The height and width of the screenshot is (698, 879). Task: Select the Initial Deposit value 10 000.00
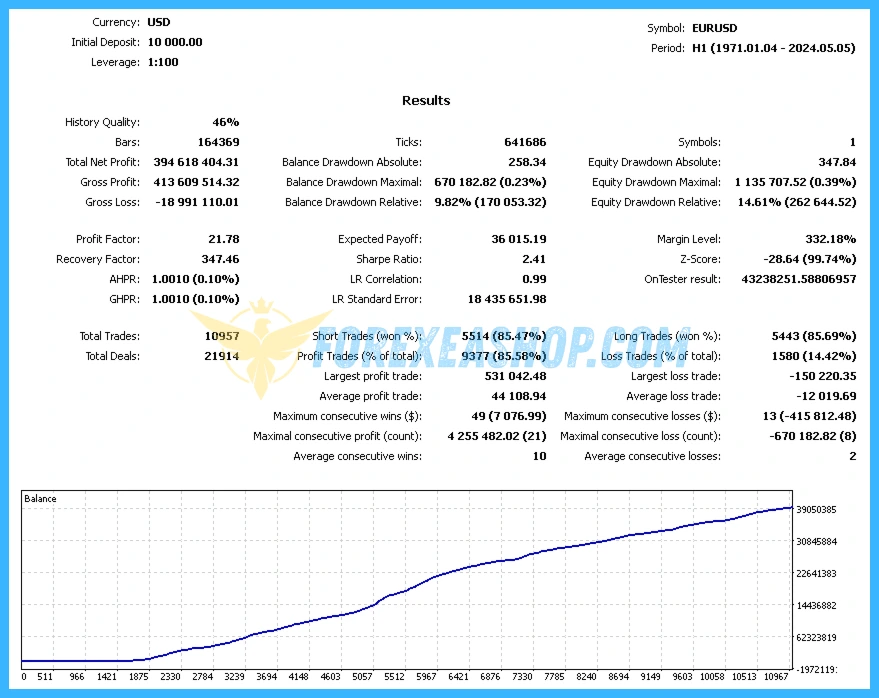click(175, 42)
